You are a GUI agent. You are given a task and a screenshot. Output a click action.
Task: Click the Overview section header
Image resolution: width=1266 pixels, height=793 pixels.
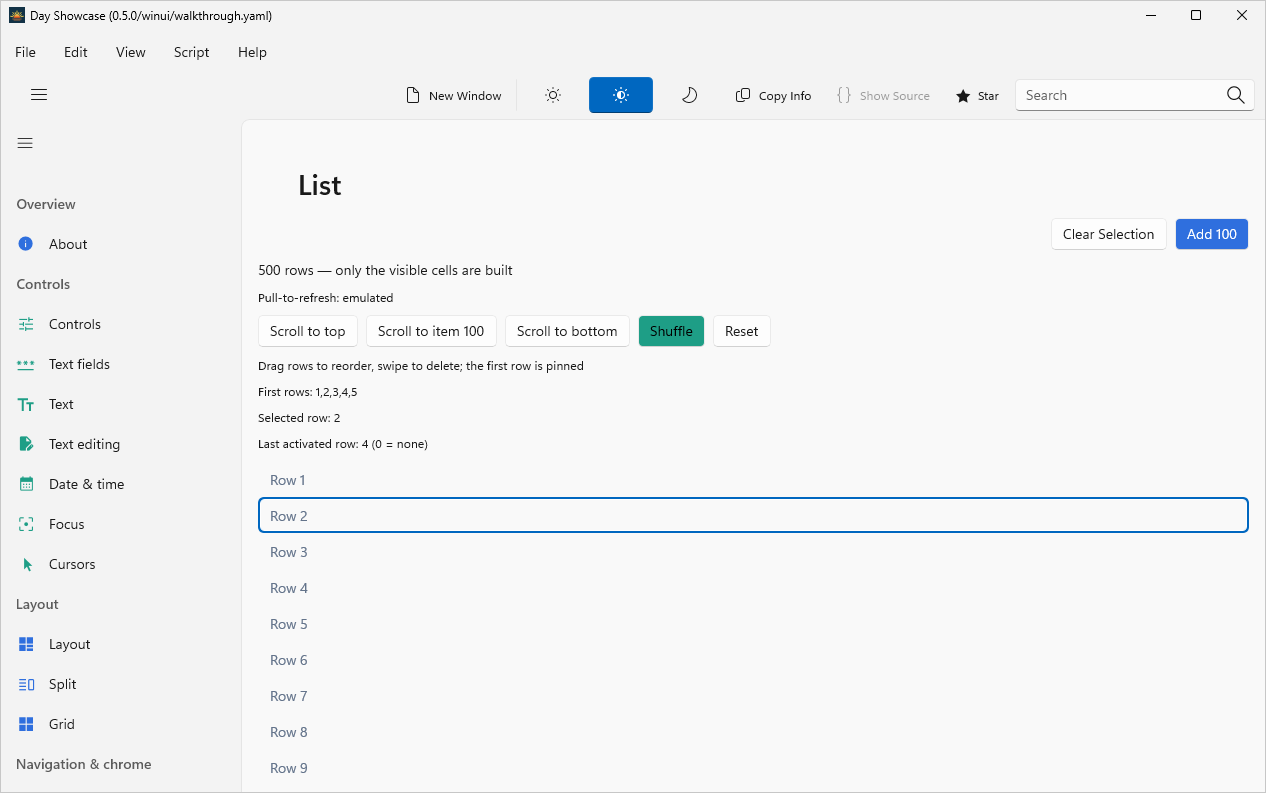click(46, 204)
